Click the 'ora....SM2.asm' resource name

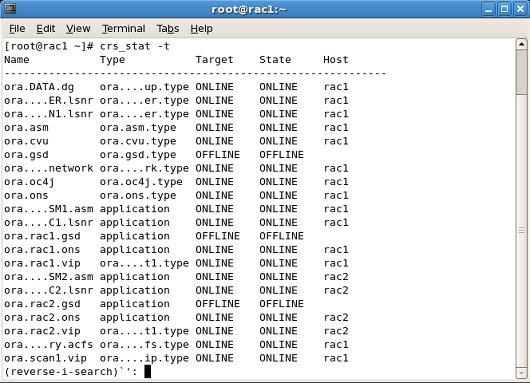(x=48, y=277)
